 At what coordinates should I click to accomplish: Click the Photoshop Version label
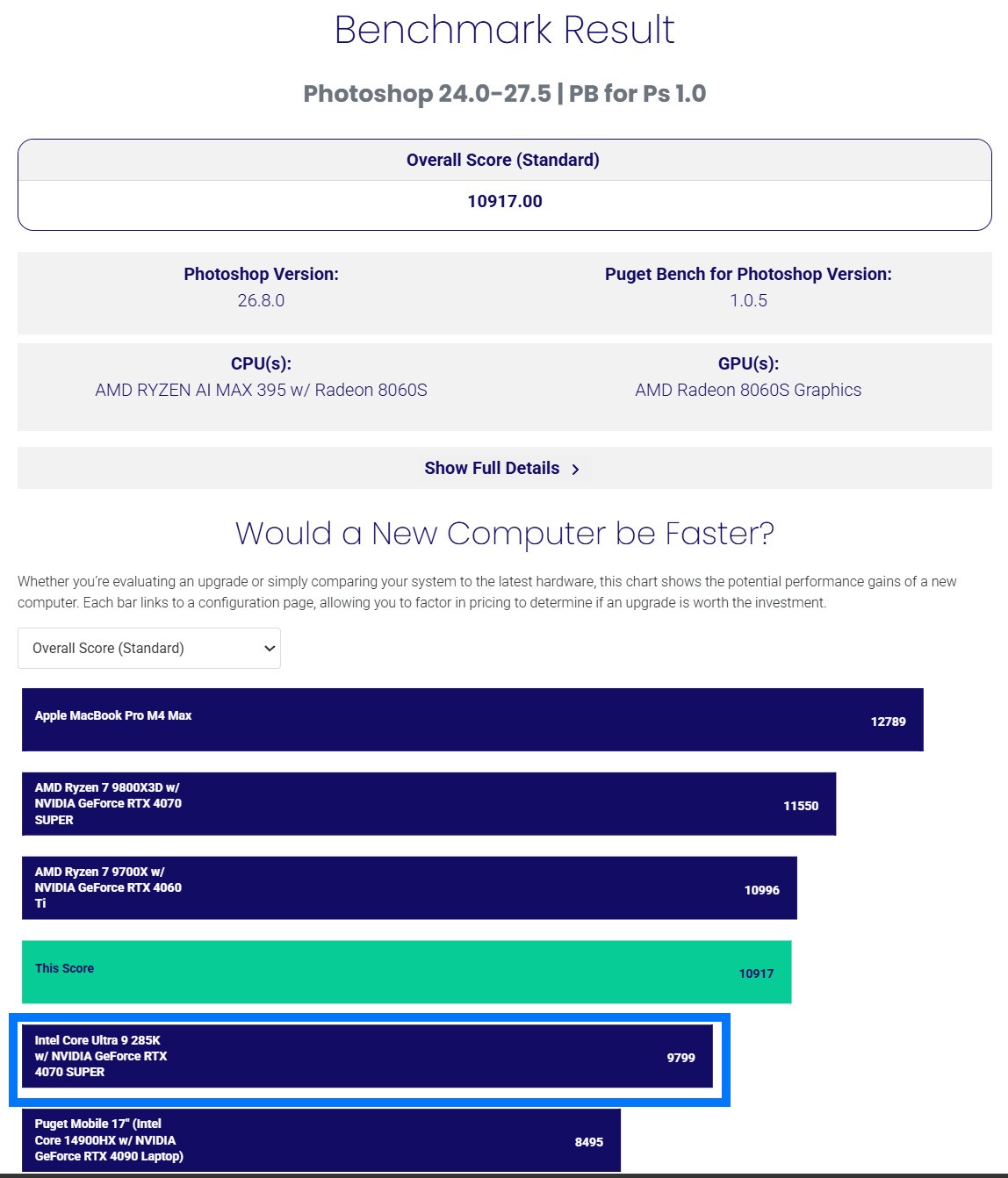tap(261, 274)
